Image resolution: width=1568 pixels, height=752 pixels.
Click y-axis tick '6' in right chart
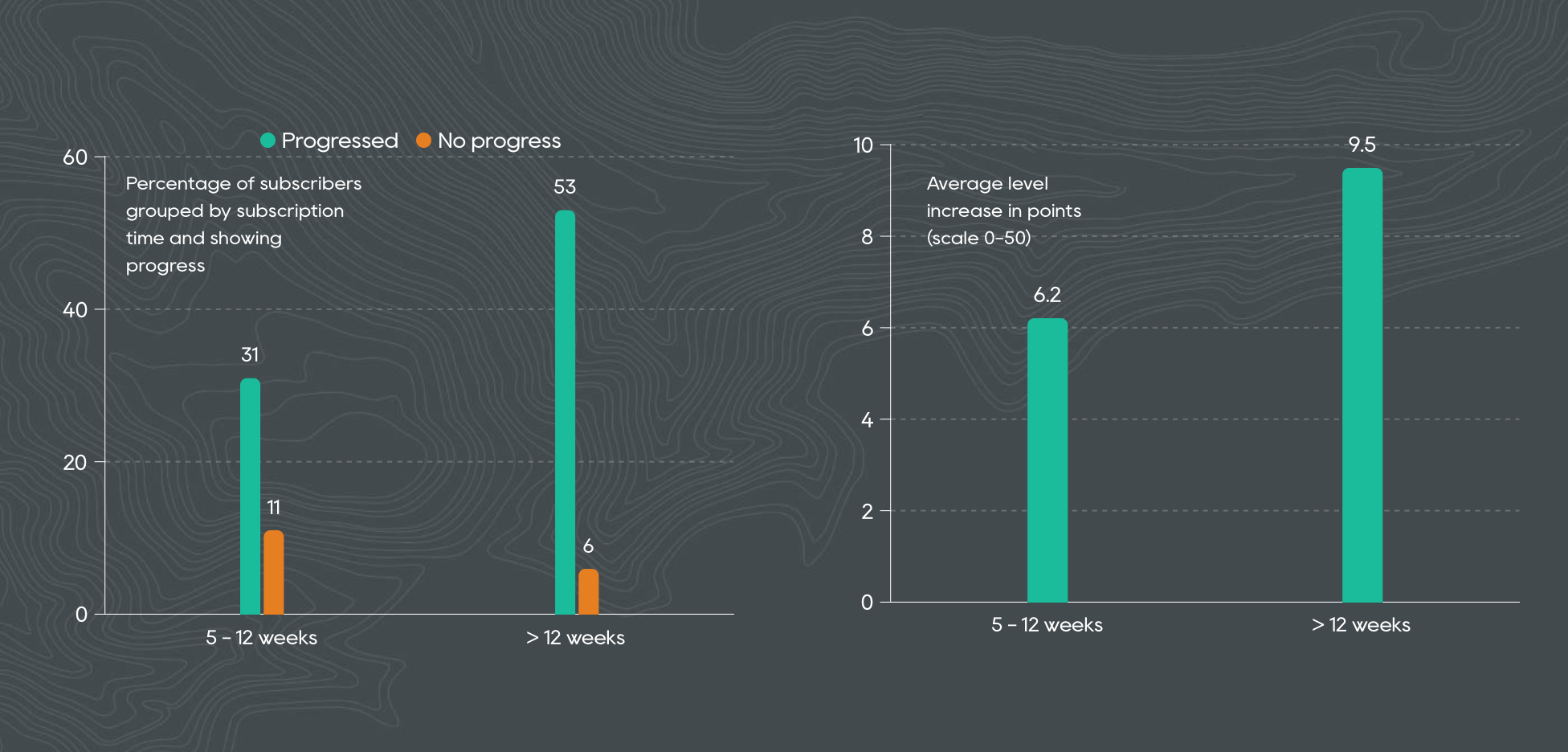(867, 329)
